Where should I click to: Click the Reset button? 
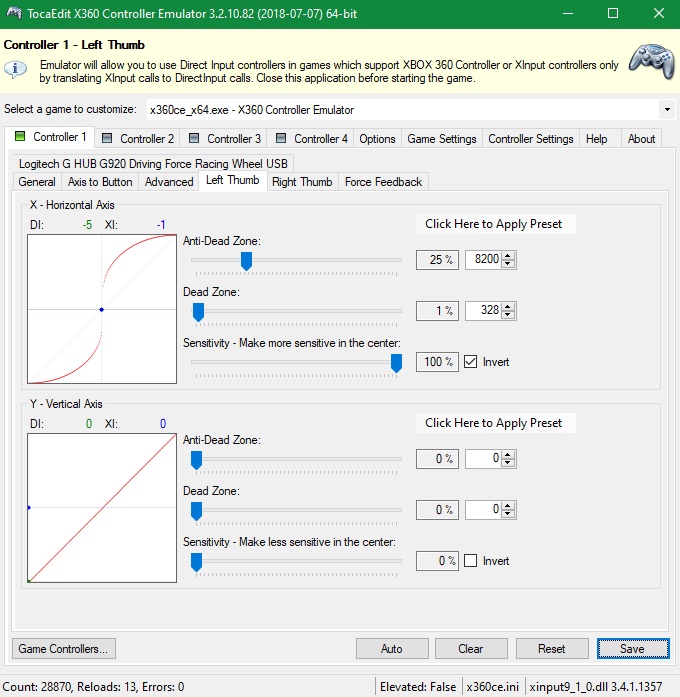(552, 649)
